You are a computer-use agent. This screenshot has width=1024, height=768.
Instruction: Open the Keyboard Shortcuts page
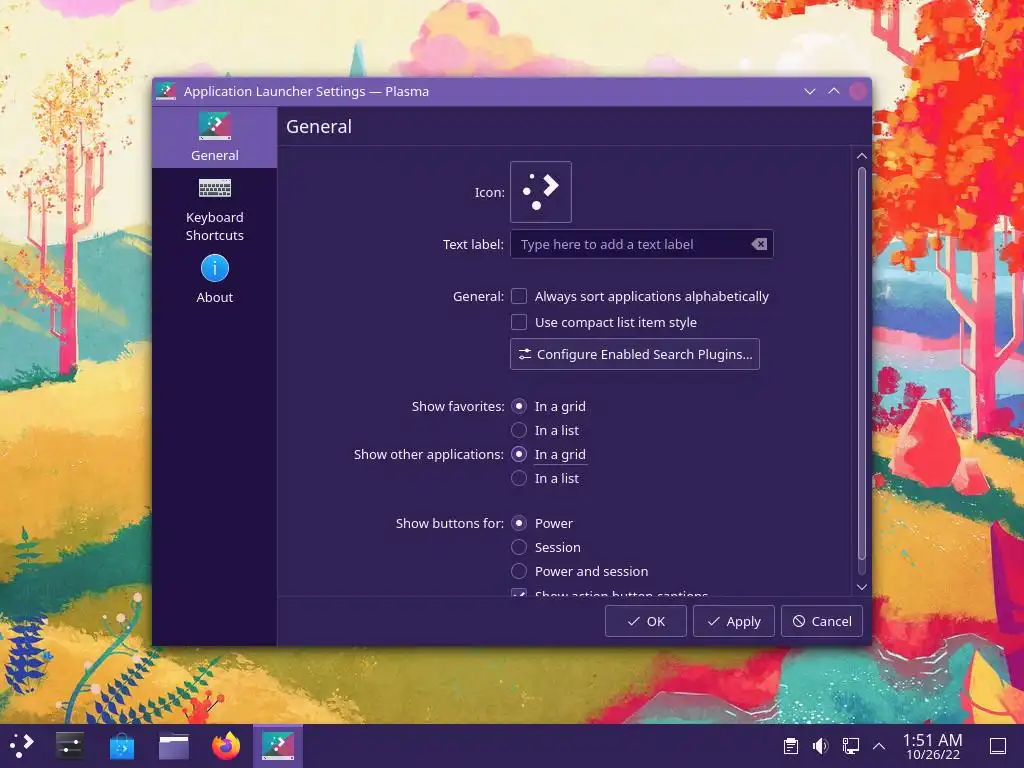click(x=214, y=210)
